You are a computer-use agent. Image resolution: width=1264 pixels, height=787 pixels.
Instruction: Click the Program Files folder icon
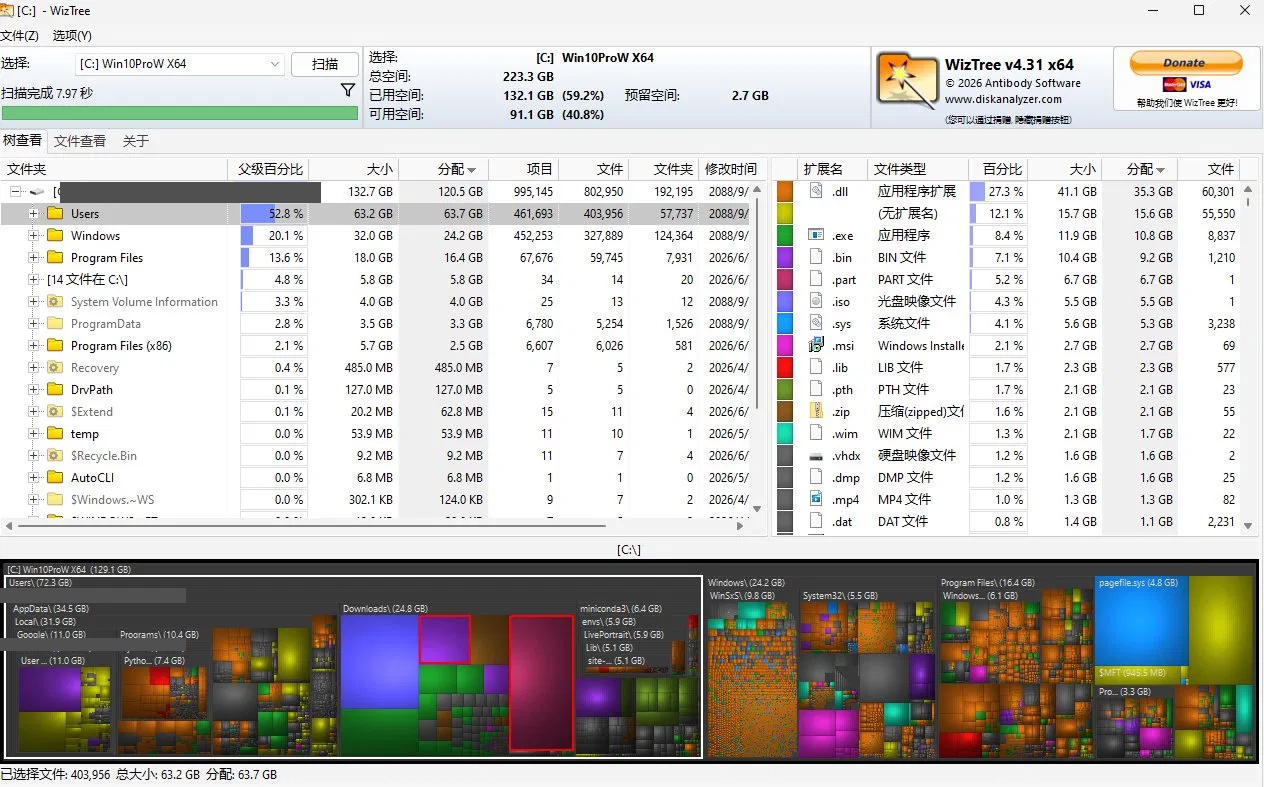[x=55, y=258]
